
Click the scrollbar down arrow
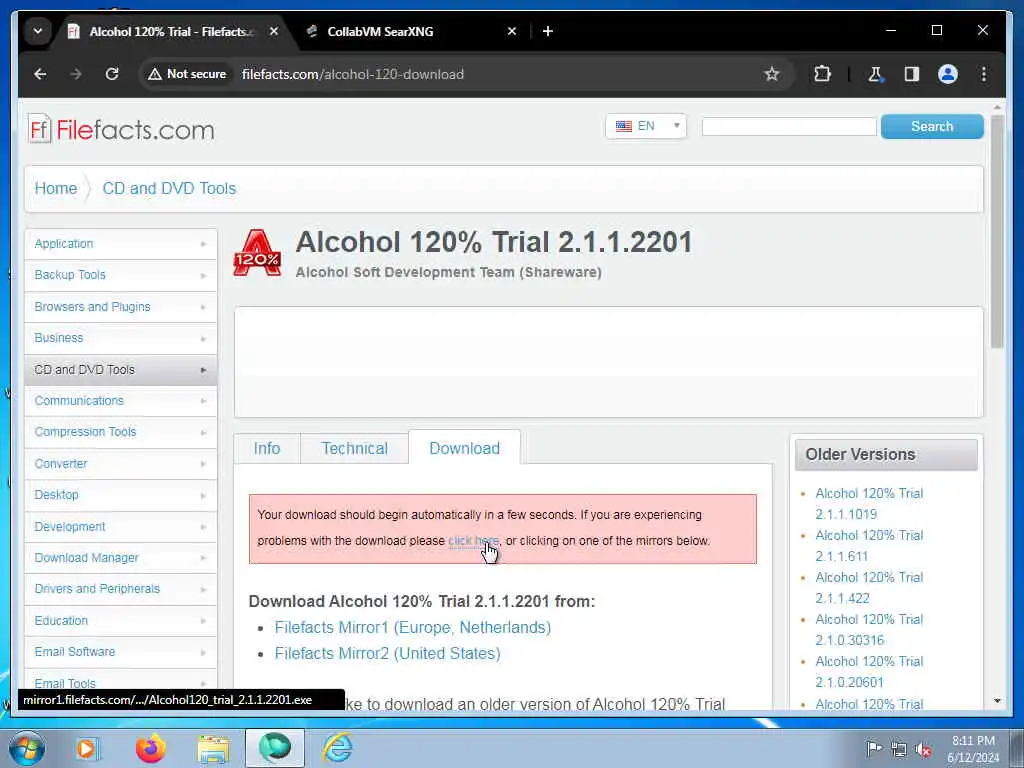[997, 701]
